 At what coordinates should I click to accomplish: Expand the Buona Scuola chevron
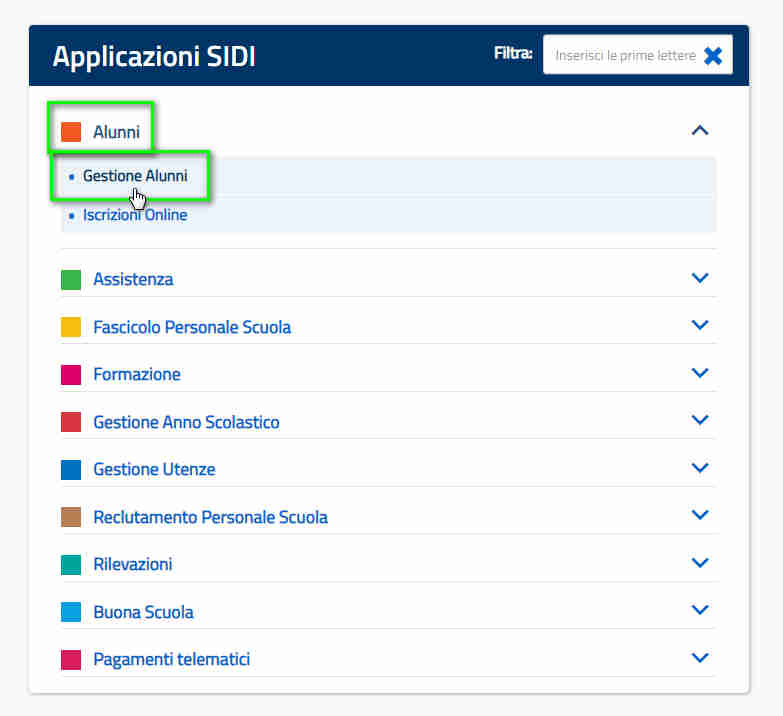[x=700, y=610]
